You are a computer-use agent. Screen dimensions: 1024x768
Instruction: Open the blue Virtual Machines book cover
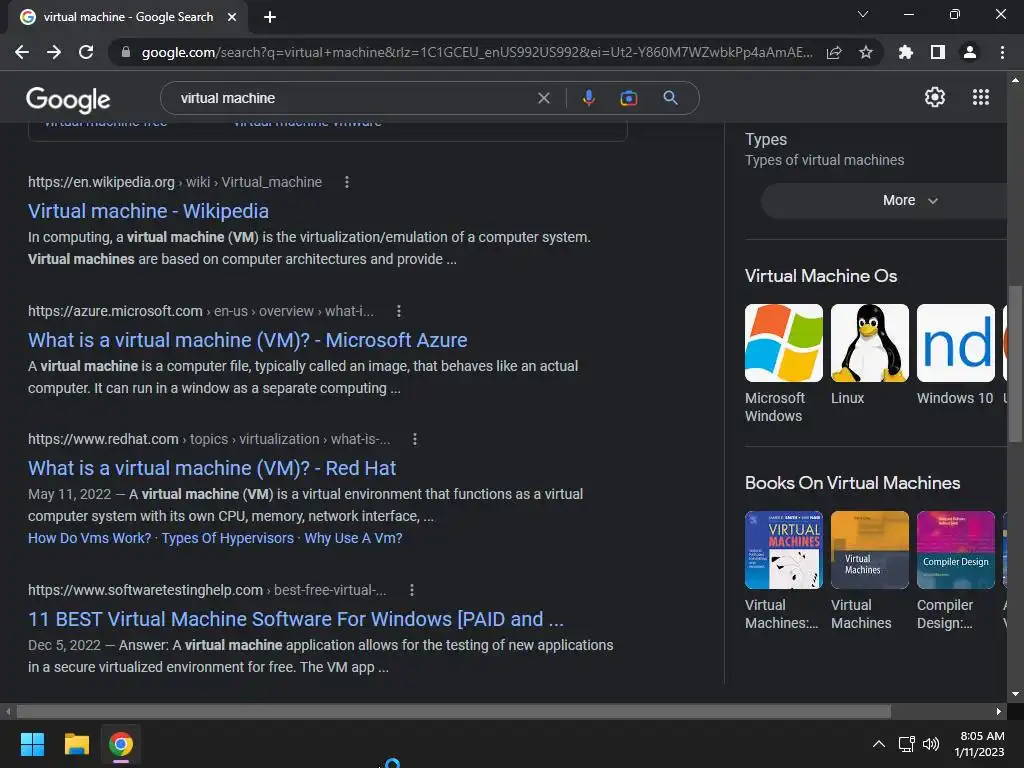click(784, 550)
